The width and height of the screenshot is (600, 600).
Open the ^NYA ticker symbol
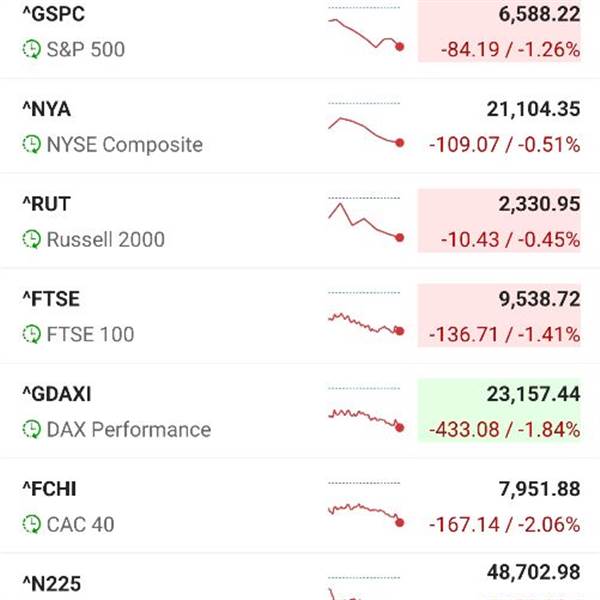click(46, 109)
